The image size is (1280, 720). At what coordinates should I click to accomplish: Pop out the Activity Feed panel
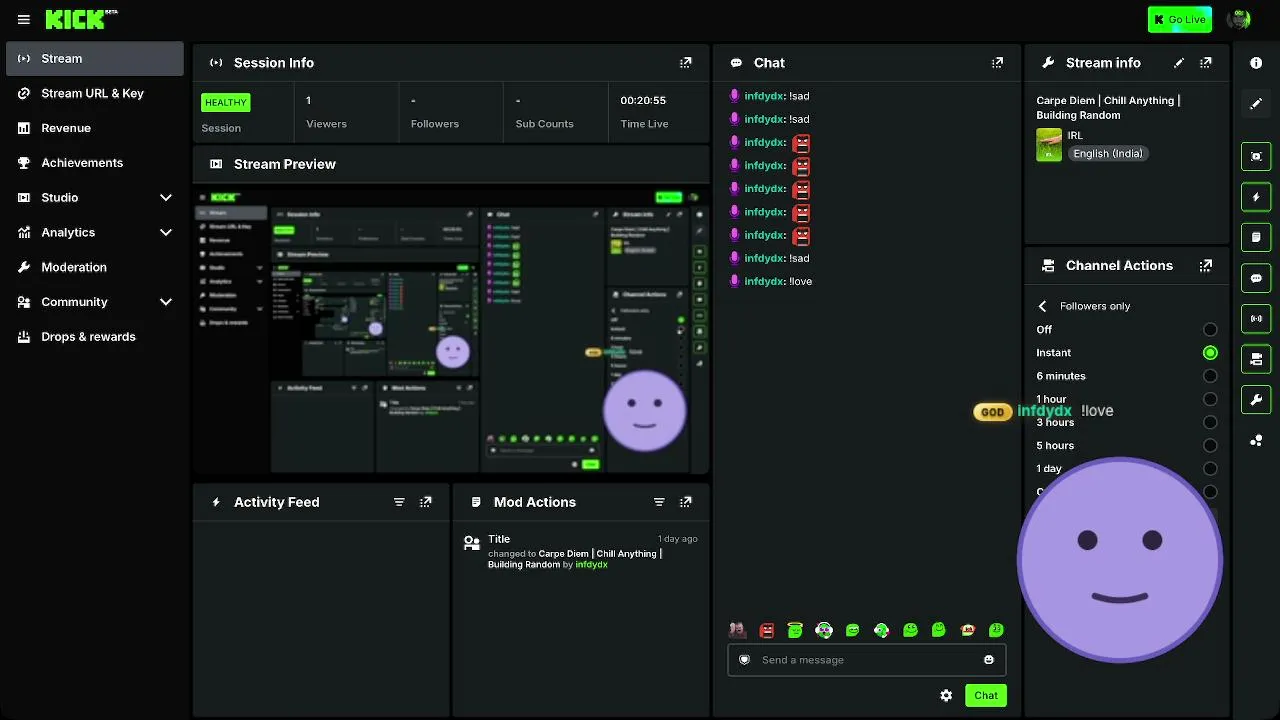pyautogui.click(x=426, y=502)
